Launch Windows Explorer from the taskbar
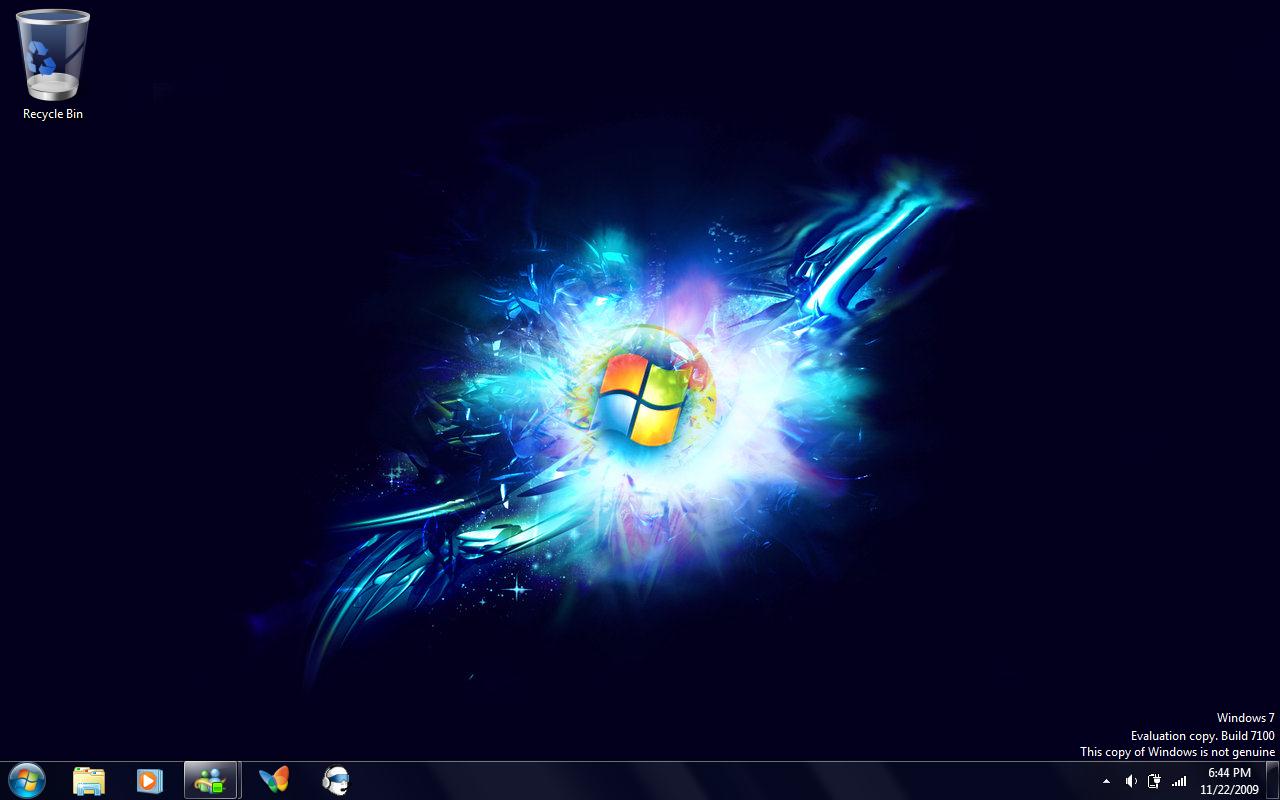The image size is (1280, 800). [x=89, y=780]
